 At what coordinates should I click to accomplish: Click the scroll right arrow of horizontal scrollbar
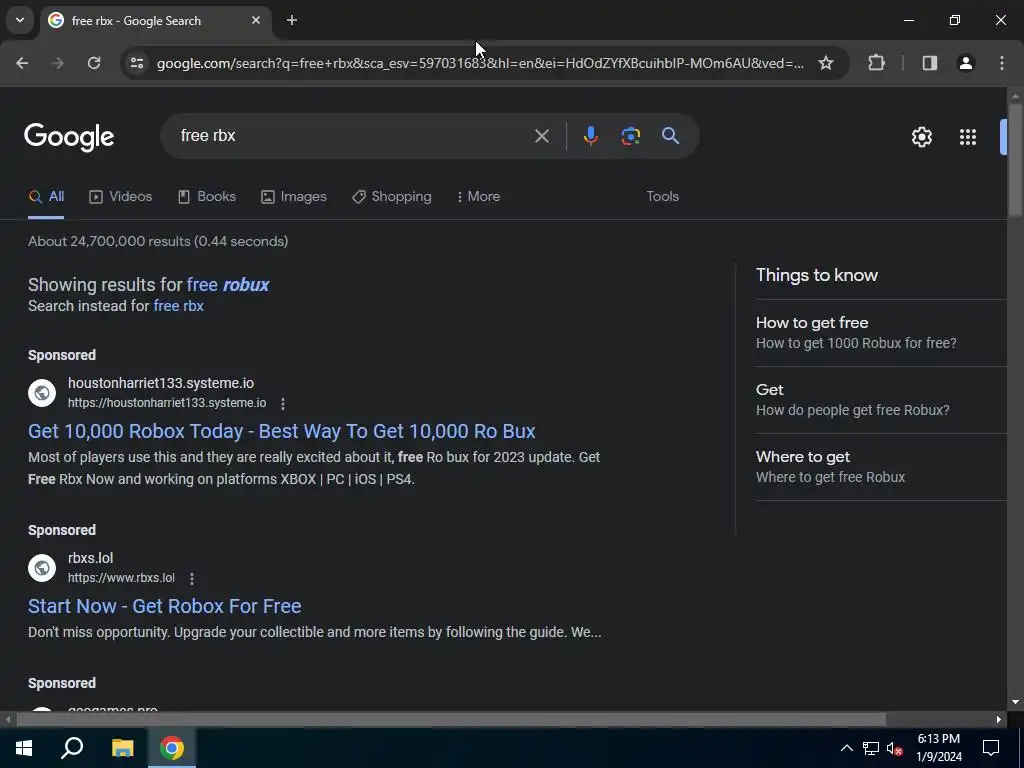[999, 719]
